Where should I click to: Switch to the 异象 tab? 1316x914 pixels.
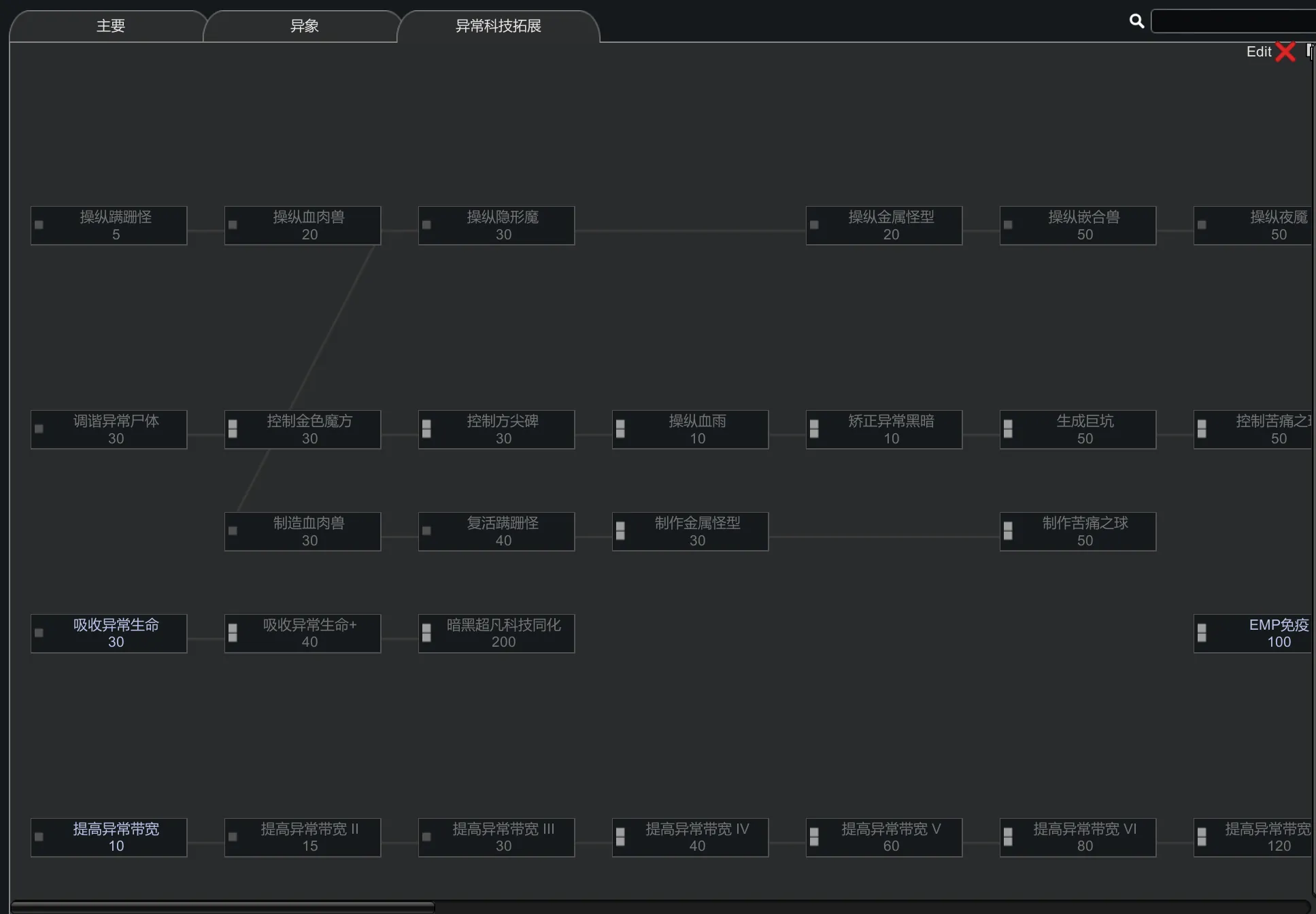[x=304, y=26]
